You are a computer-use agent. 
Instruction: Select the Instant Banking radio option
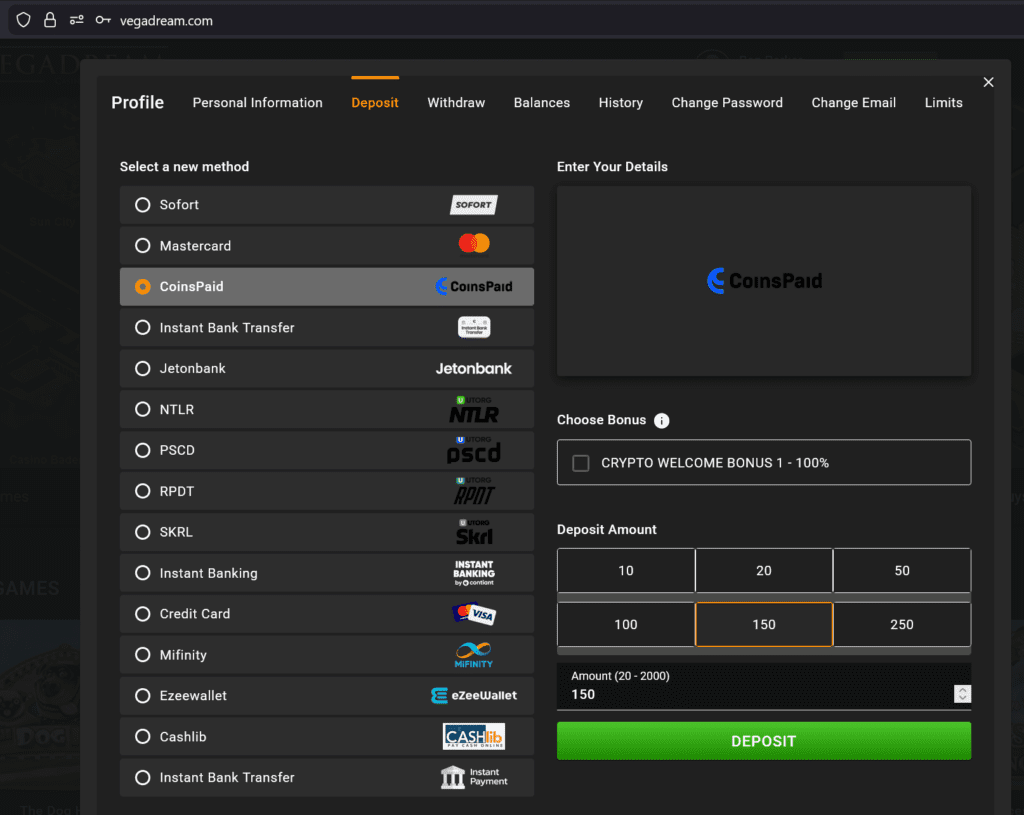(142, 573)
